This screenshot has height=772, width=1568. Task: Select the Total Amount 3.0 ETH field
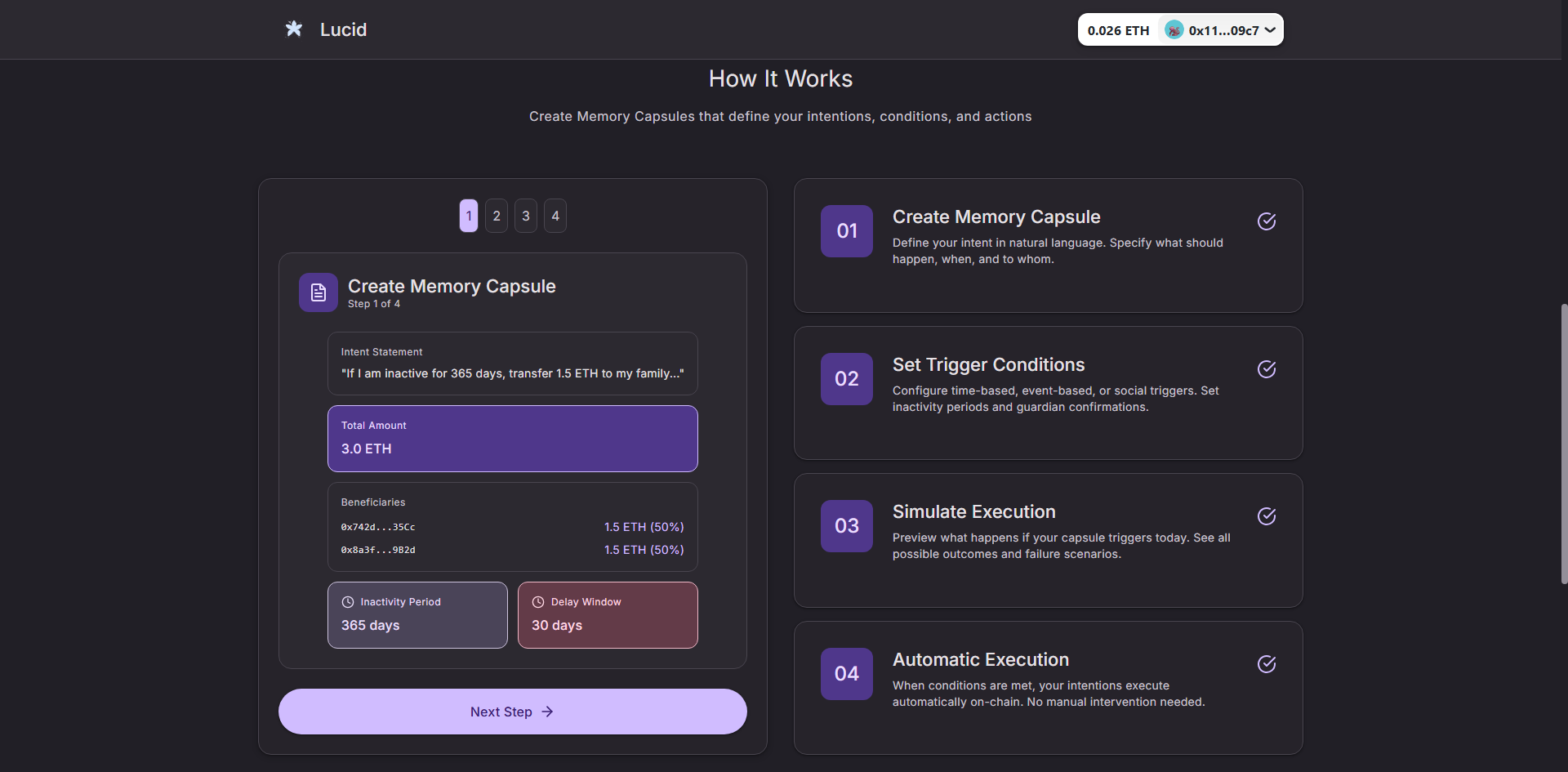tap(513, 439)
